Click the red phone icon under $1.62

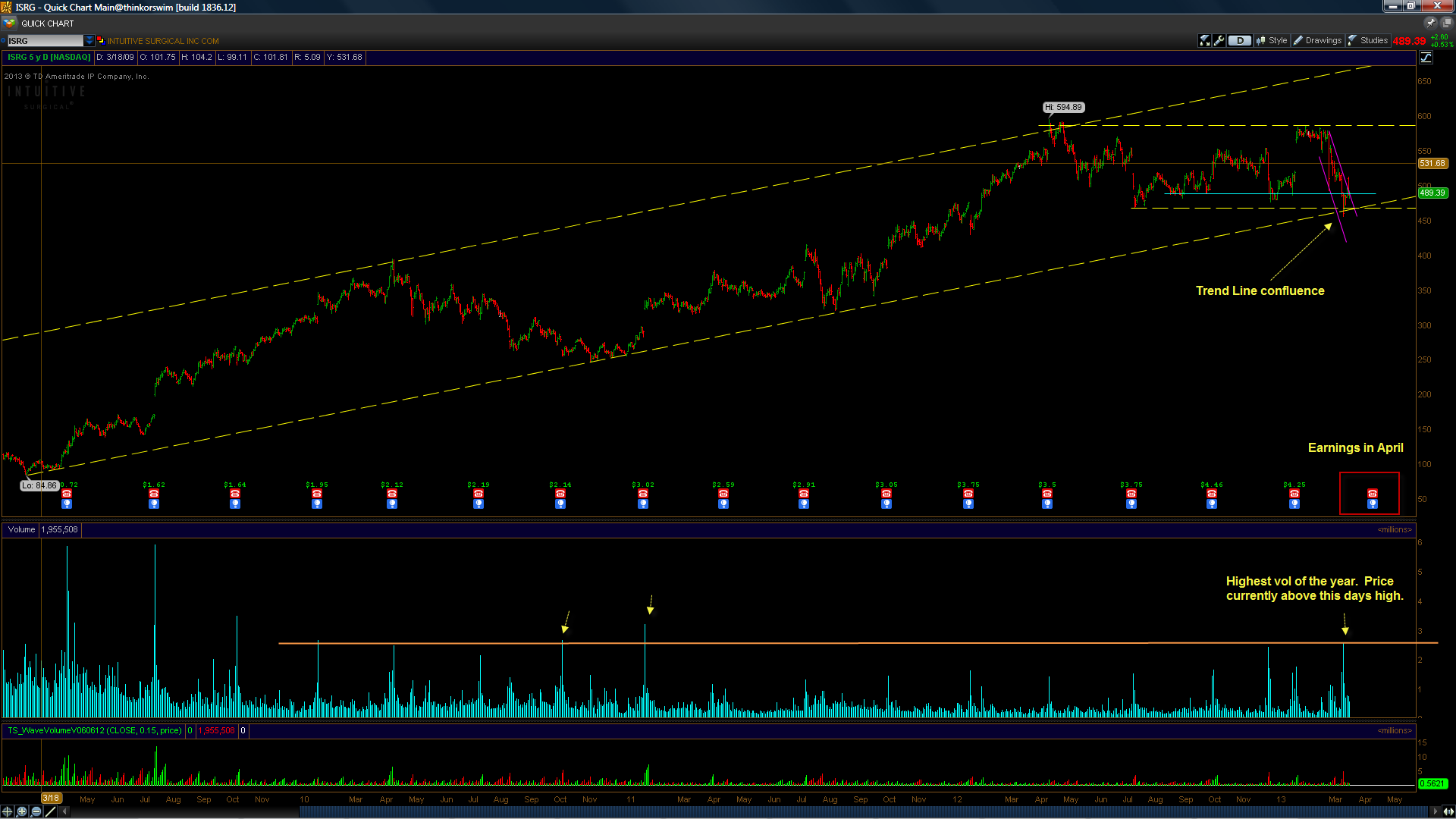pyautogui.click(x=154, y=494)
